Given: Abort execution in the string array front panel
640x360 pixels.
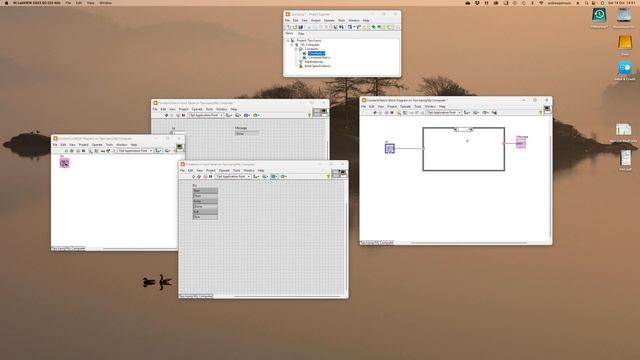Looking at the screenshot, I should (x=205, y=177).
